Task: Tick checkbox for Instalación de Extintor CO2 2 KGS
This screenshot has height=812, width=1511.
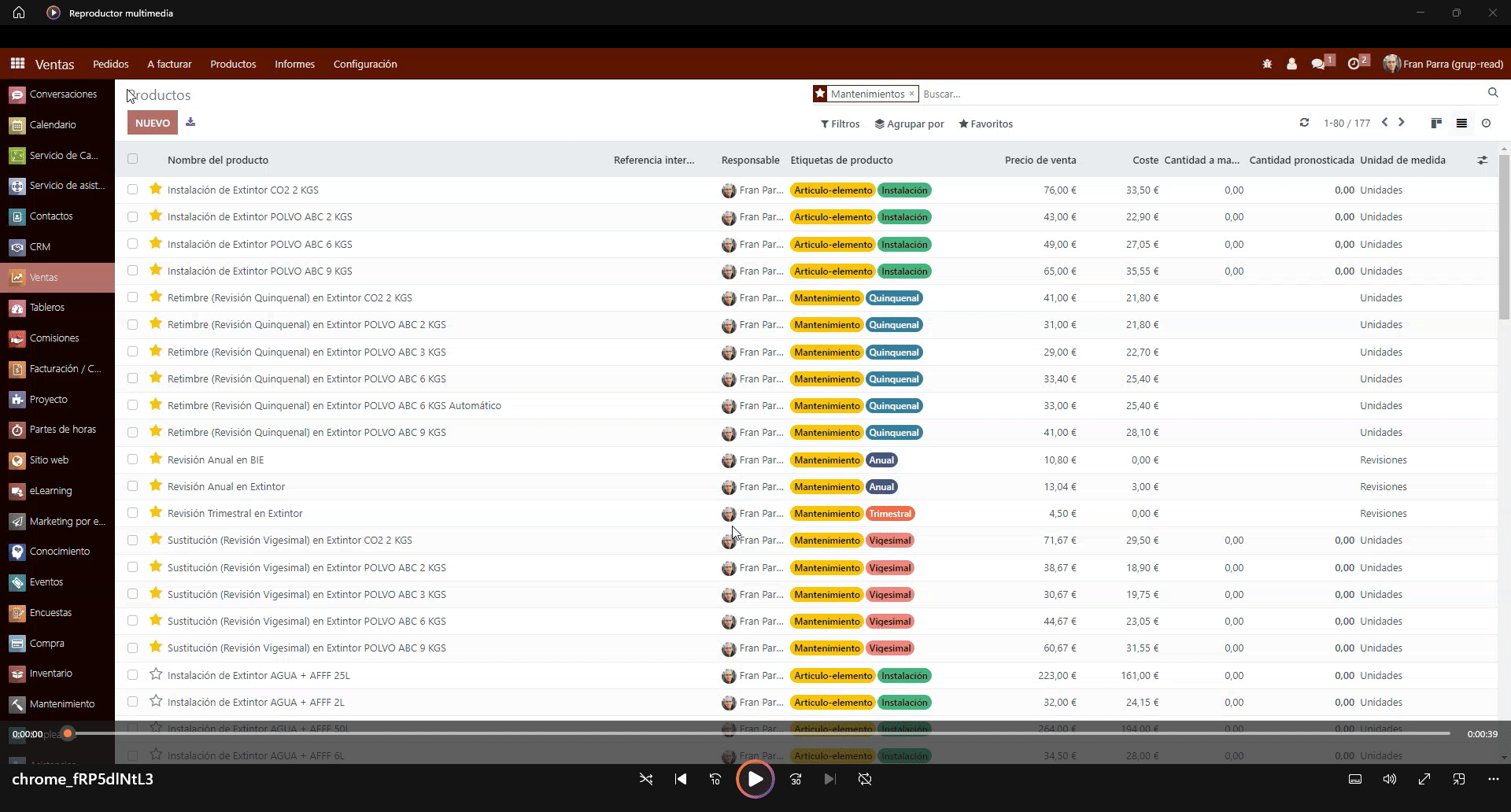Action: 132,190
